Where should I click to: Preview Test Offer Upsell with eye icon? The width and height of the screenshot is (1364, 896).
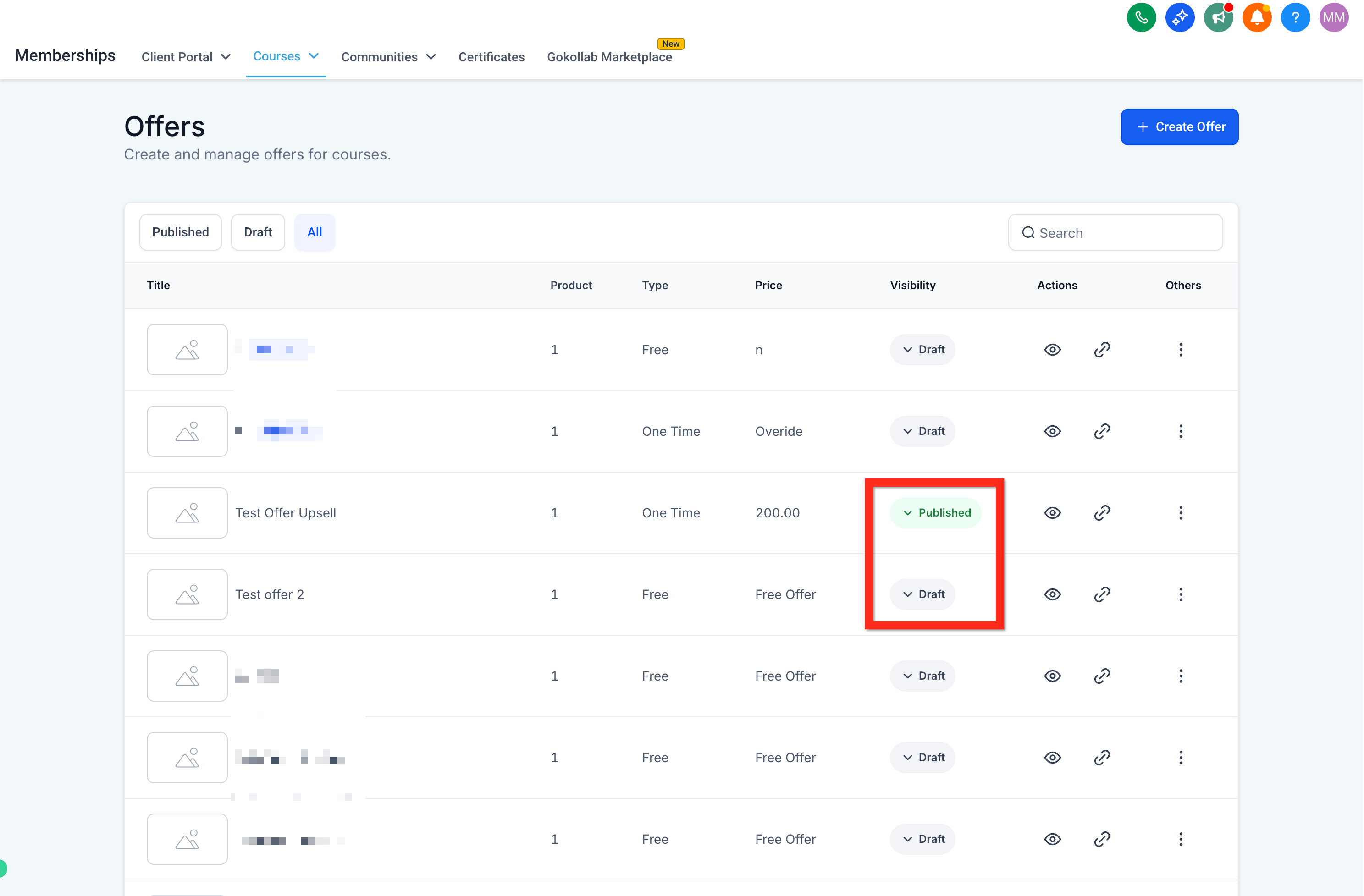[1052, 513]
